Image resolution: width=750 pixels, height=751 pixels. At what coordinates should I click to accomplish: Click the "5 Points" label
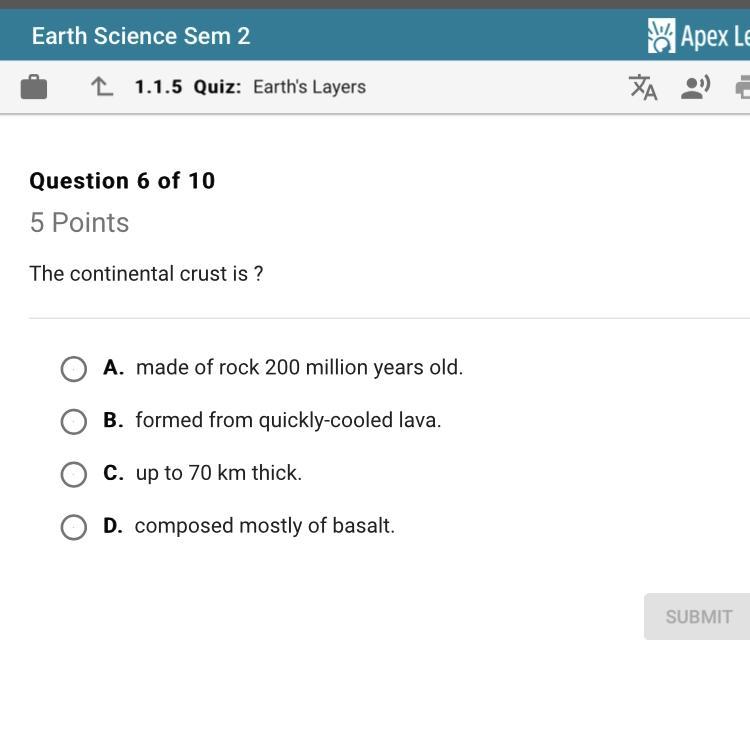pyautogui.click(x=79, y=223)
